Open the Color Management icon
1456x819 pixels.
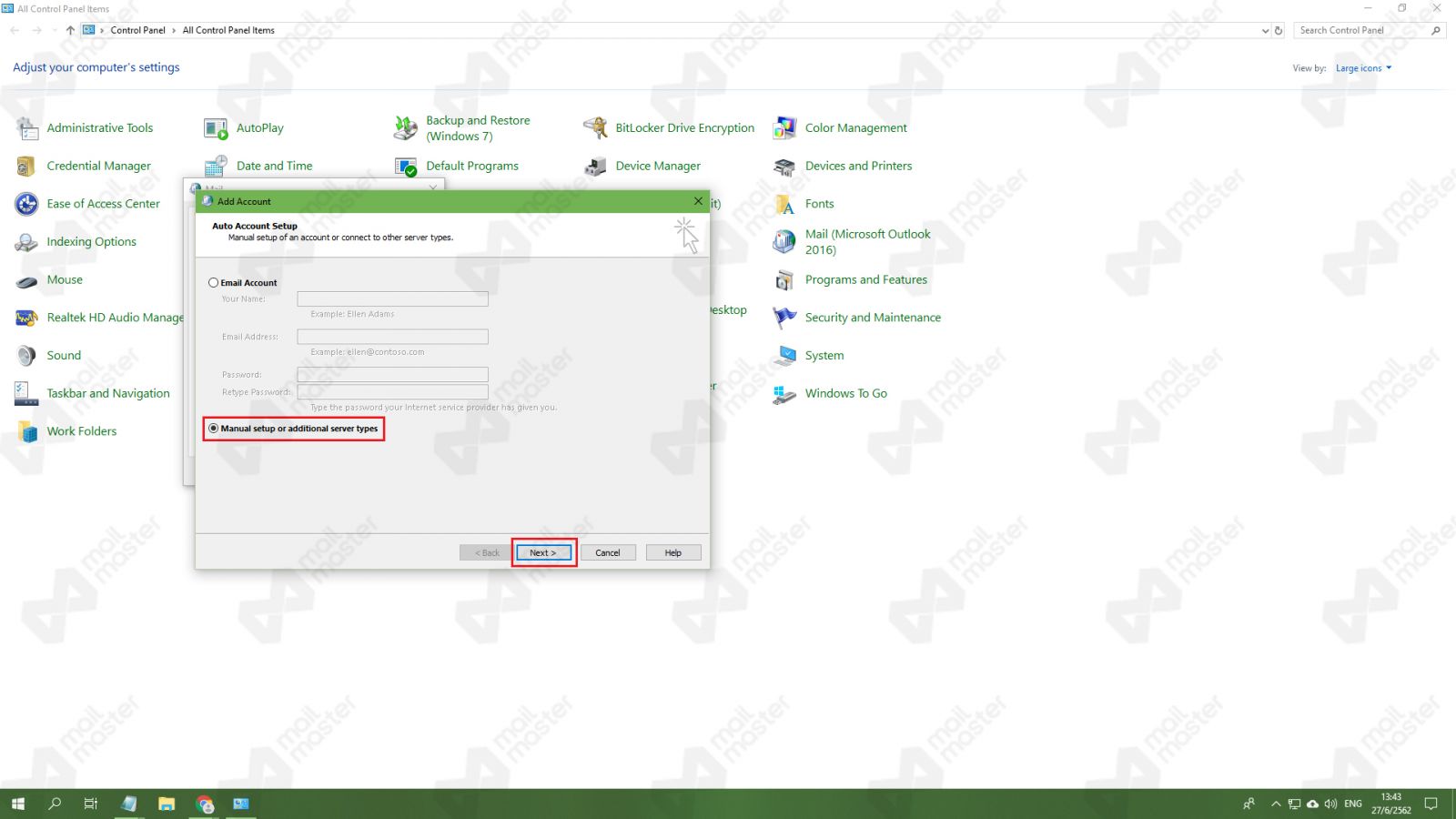pos(784,128)
